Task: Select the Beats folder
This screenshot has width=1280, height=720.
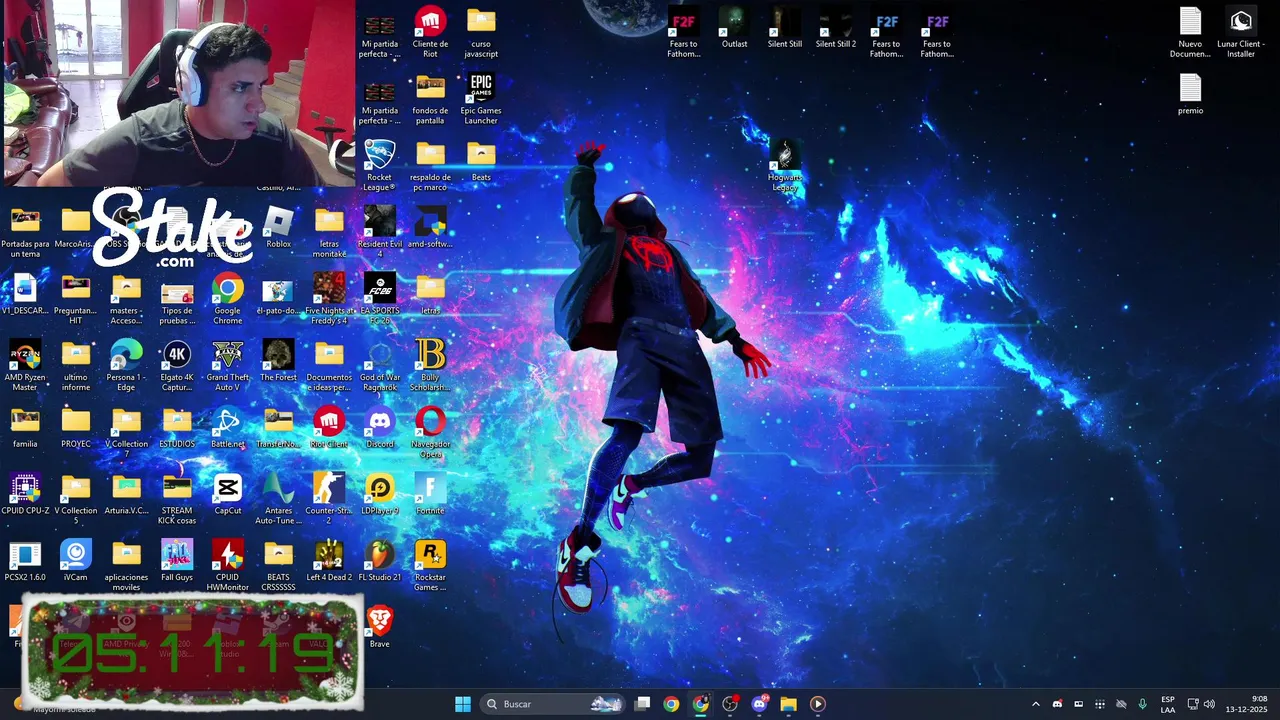Action: click(x=481, y=161)
